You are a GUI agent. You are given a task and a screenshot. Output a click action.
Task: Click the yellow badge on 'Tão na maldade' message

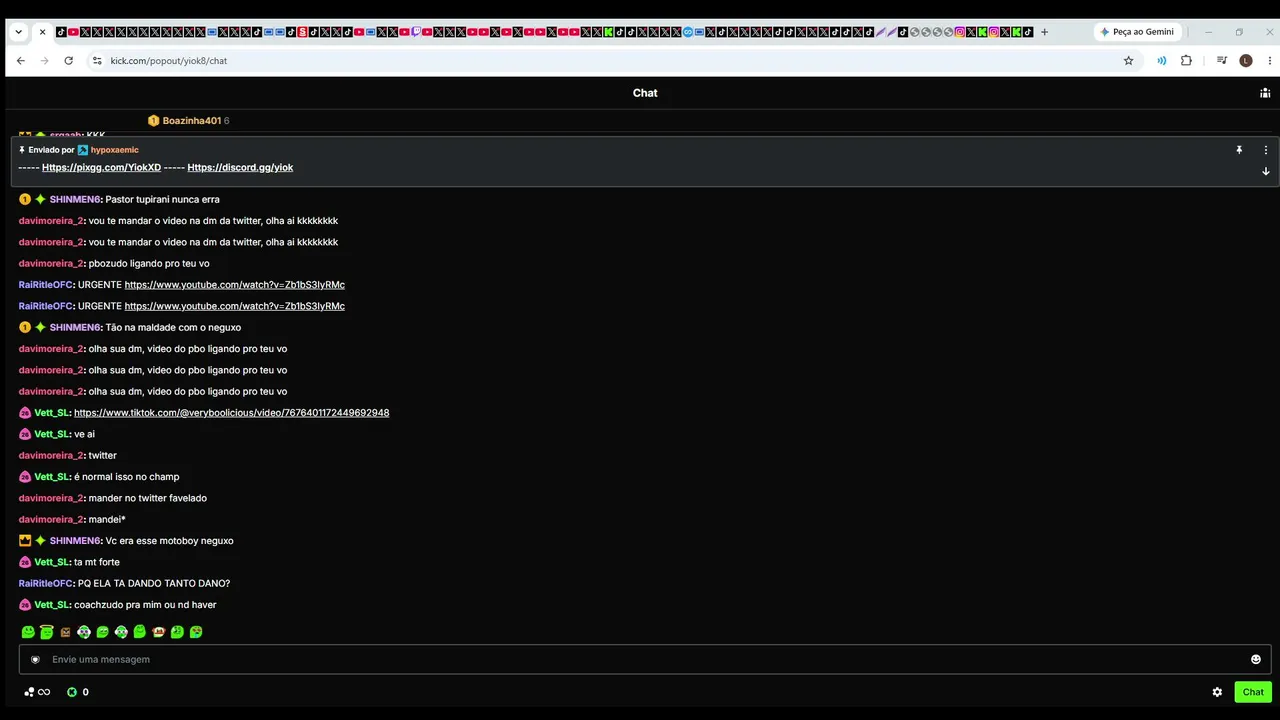25,327
